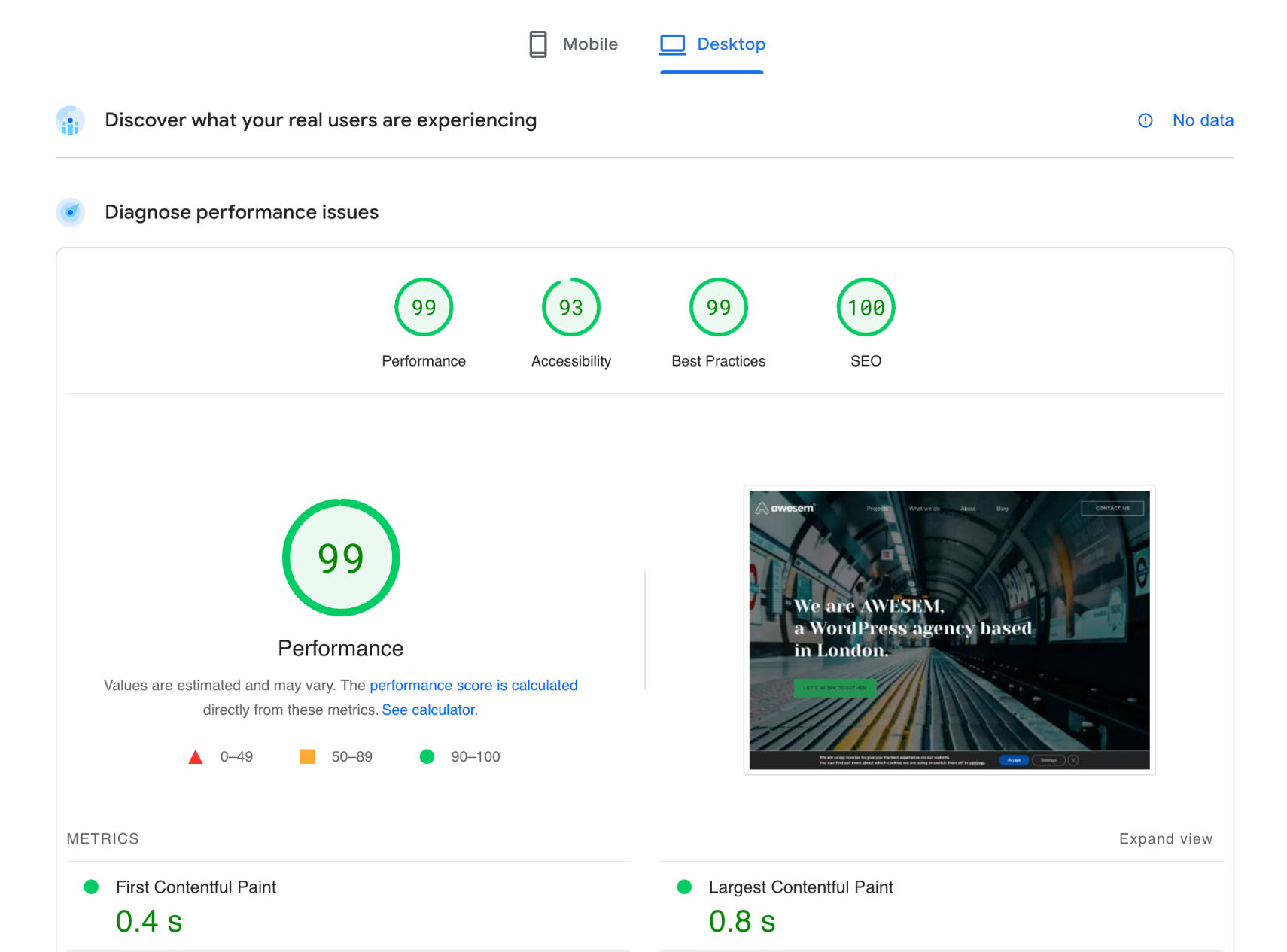Click the real users experience icon

70,120
